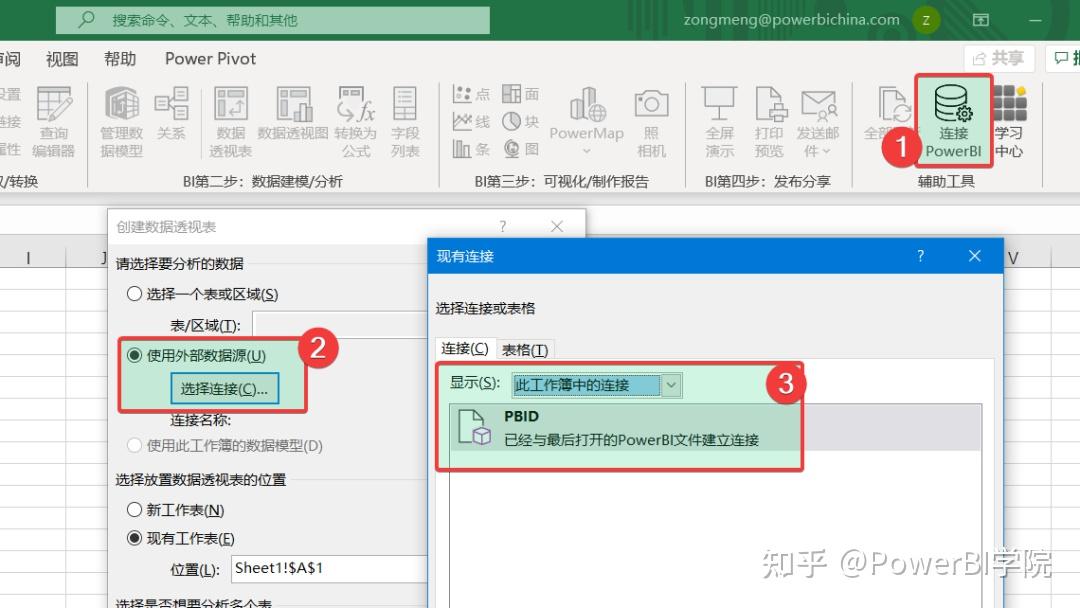The height and width of the screenshot is (608, 1080).
Task: Choose the 新工作表 radio option
Action: [x=135, y=510]
